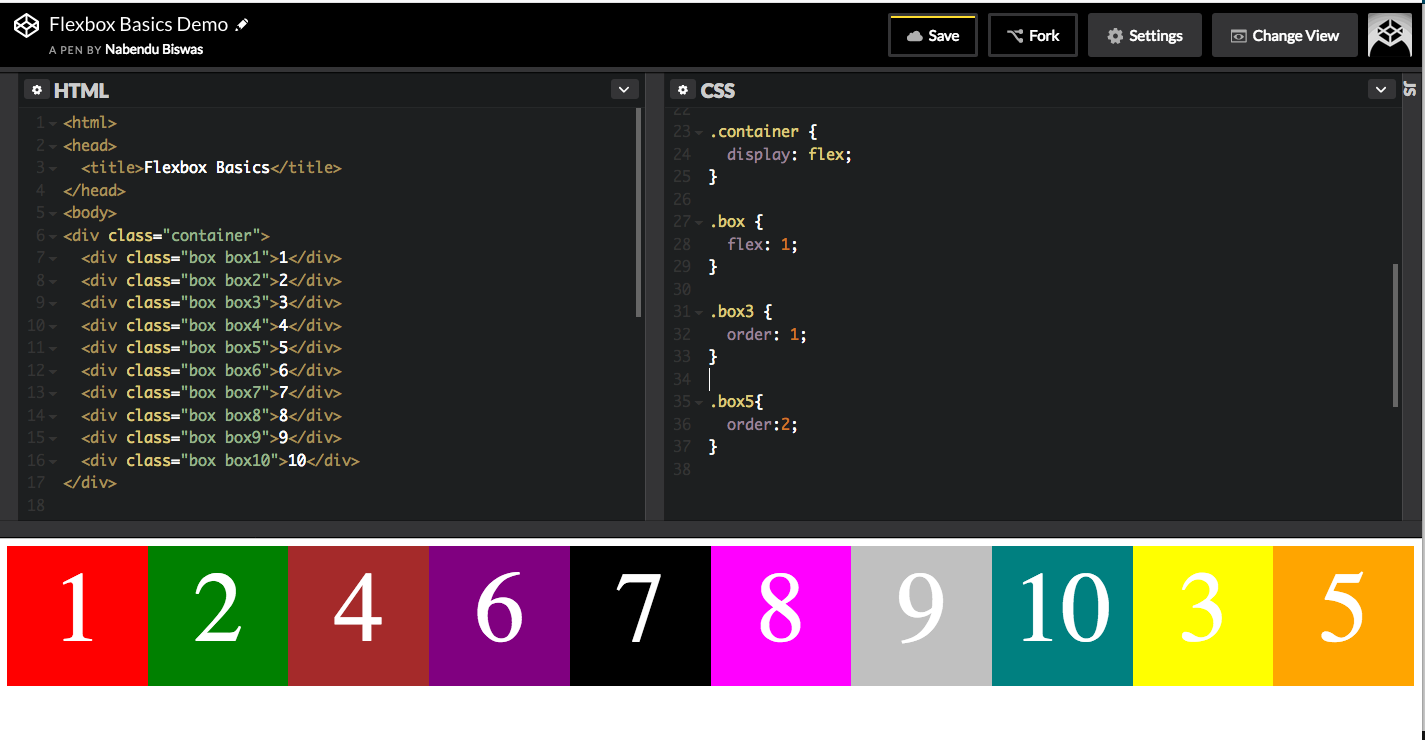Click the silver box numbered 9
Viewport: 1425px width, 740px height.
pyautogui.click(x=921, y=616)
